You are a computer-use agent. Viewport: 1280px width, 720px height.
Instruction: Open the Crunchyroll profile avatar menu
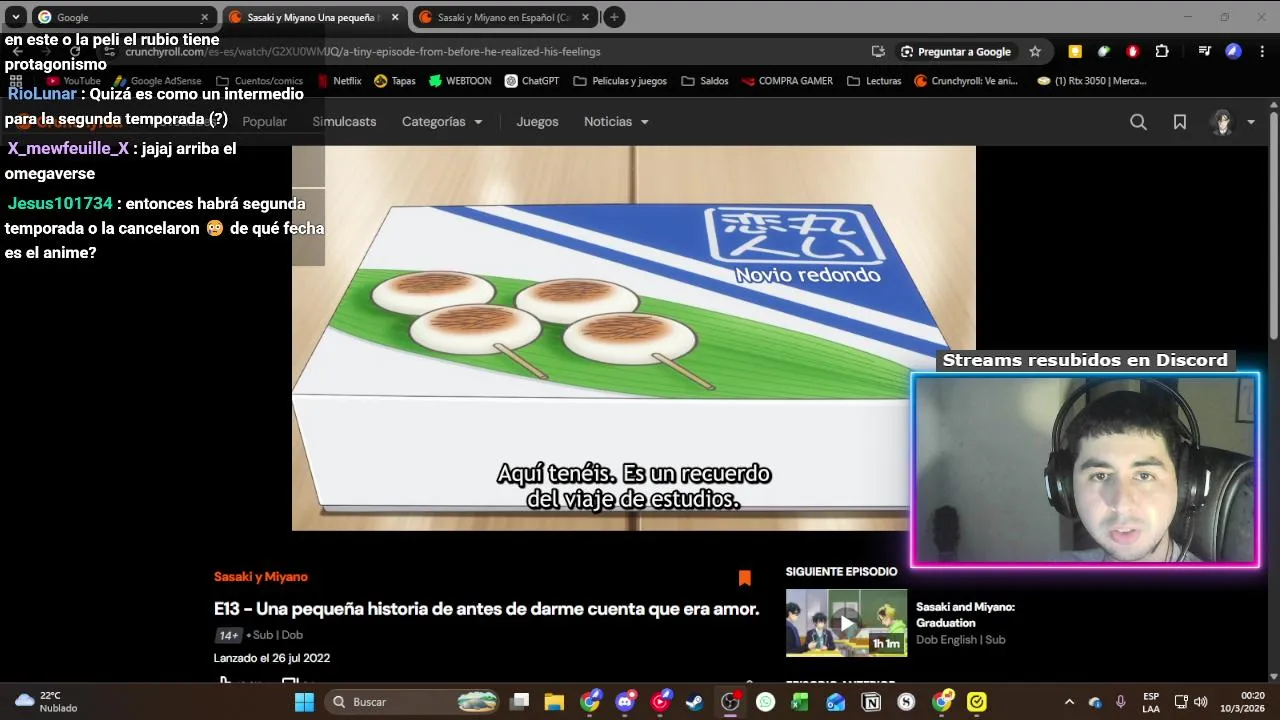click(1232, 122)
